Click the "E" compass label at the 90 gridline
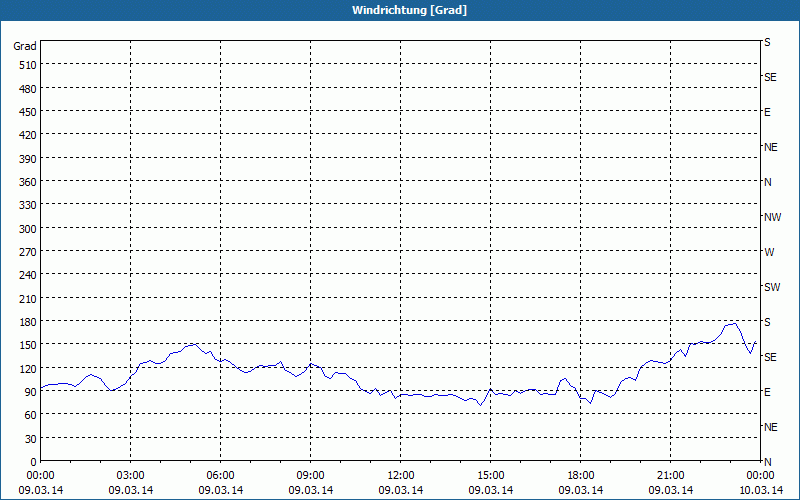The image size is (800, 500). [x=767, y=392]
